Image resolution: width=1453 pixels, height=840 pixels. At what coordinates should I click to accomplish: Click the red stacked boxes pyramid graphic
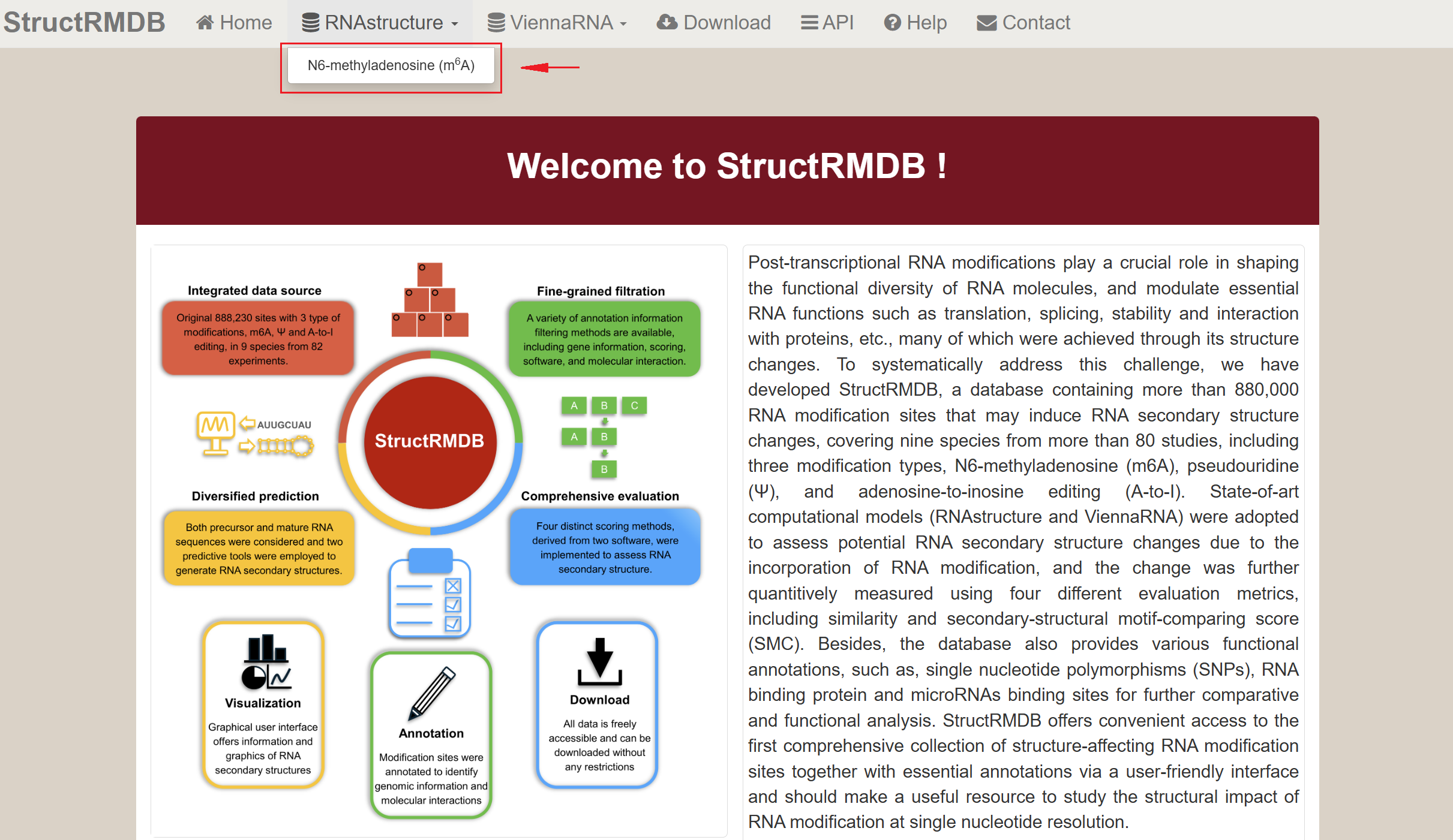tap(430, 300)
